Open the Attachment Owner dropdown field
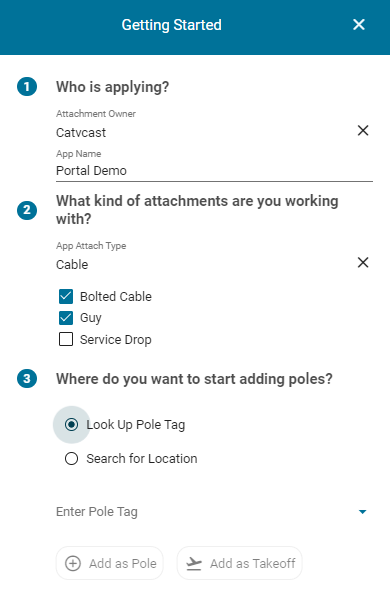Viewport: 390px width, 600px height. [x=204, y=132]
